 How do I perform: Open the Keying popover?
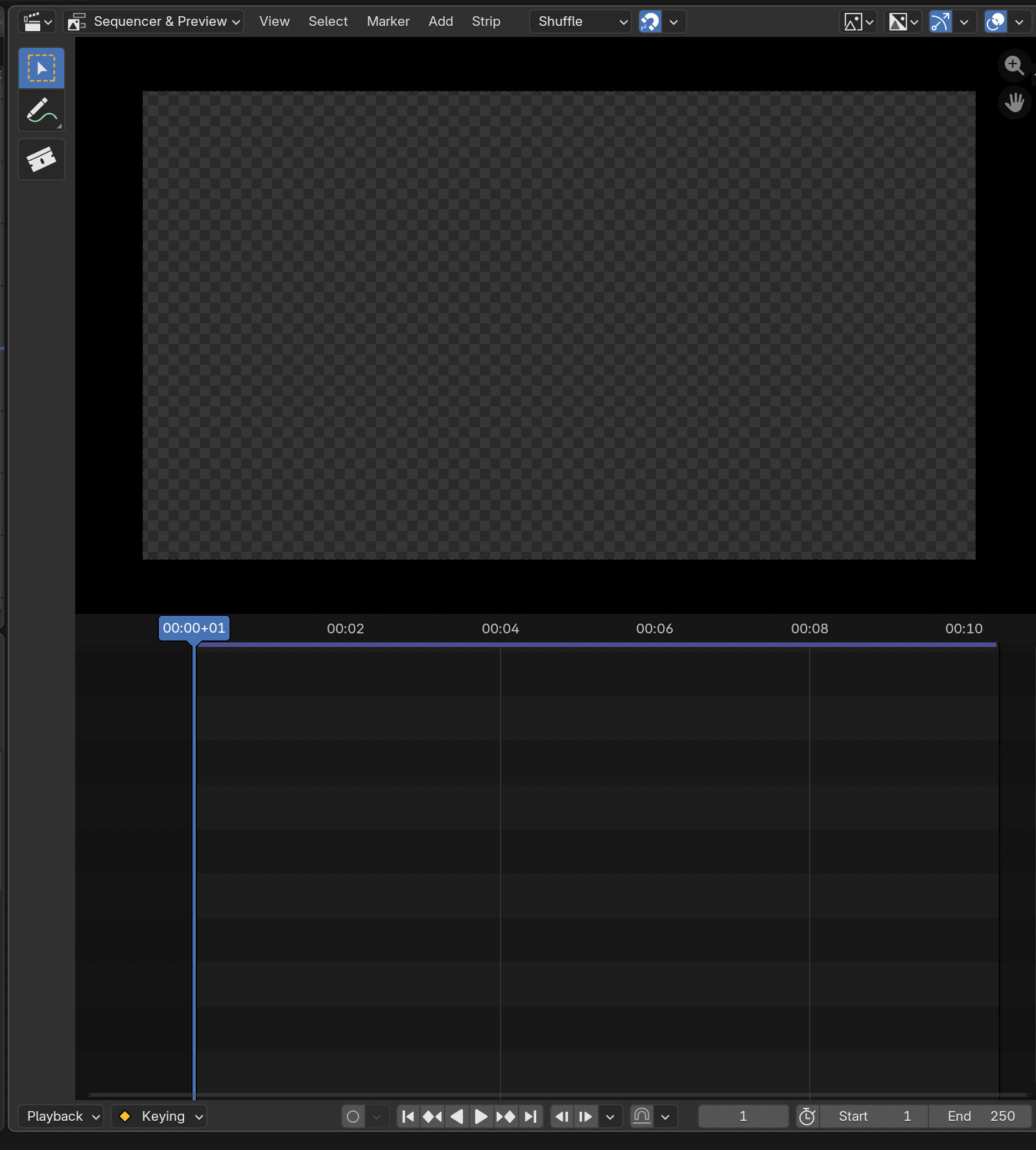pos(159,1116)
